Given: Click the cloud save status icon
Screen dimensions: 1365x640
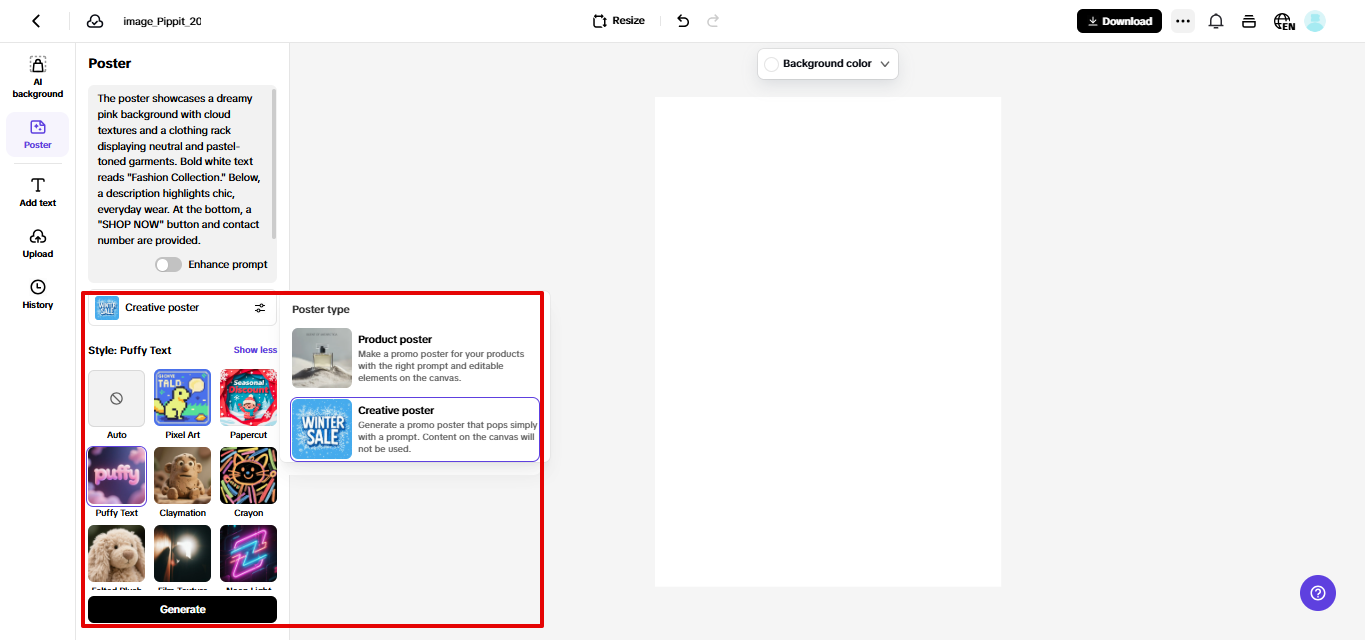Looking at the screenshot, I should 95,21.
